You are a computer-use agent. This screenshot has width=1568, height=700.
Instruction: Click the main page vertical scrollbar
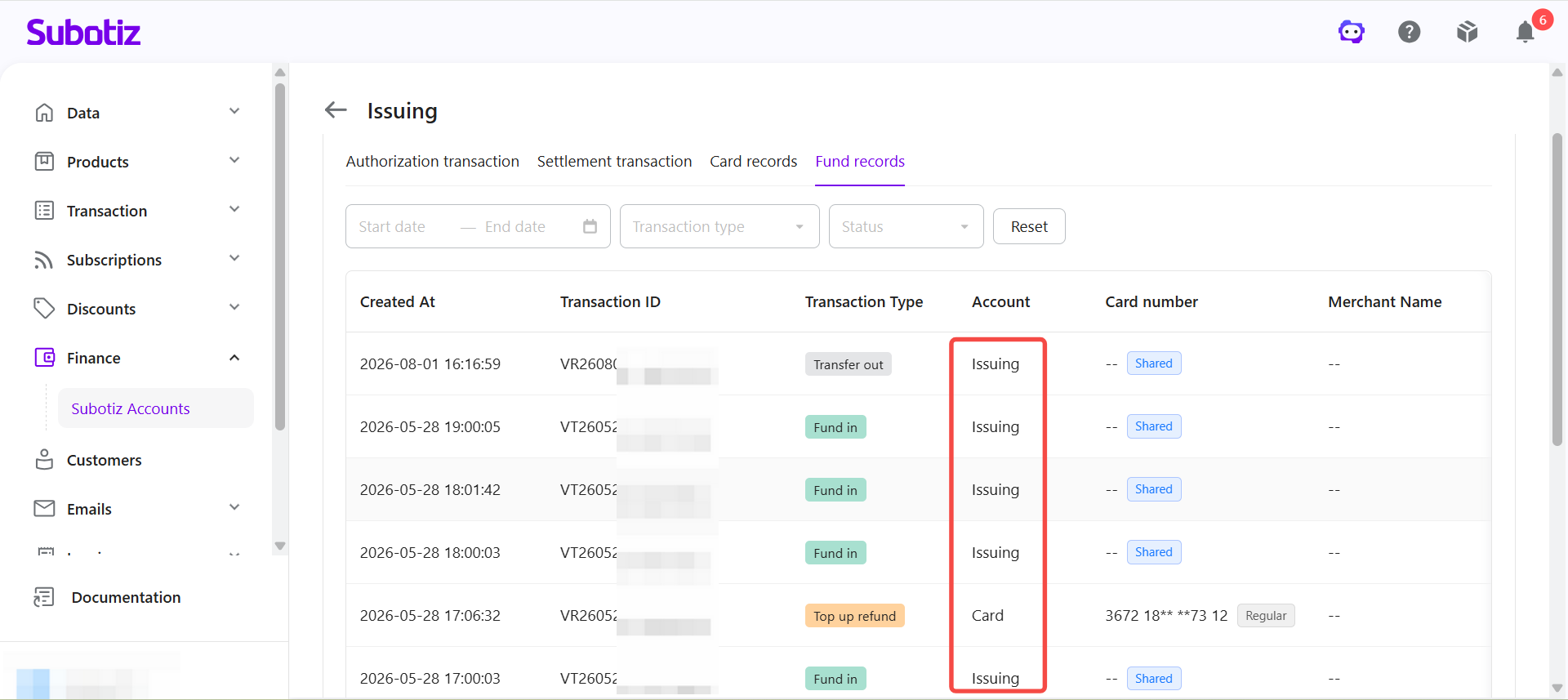[x=1557, y=290]
